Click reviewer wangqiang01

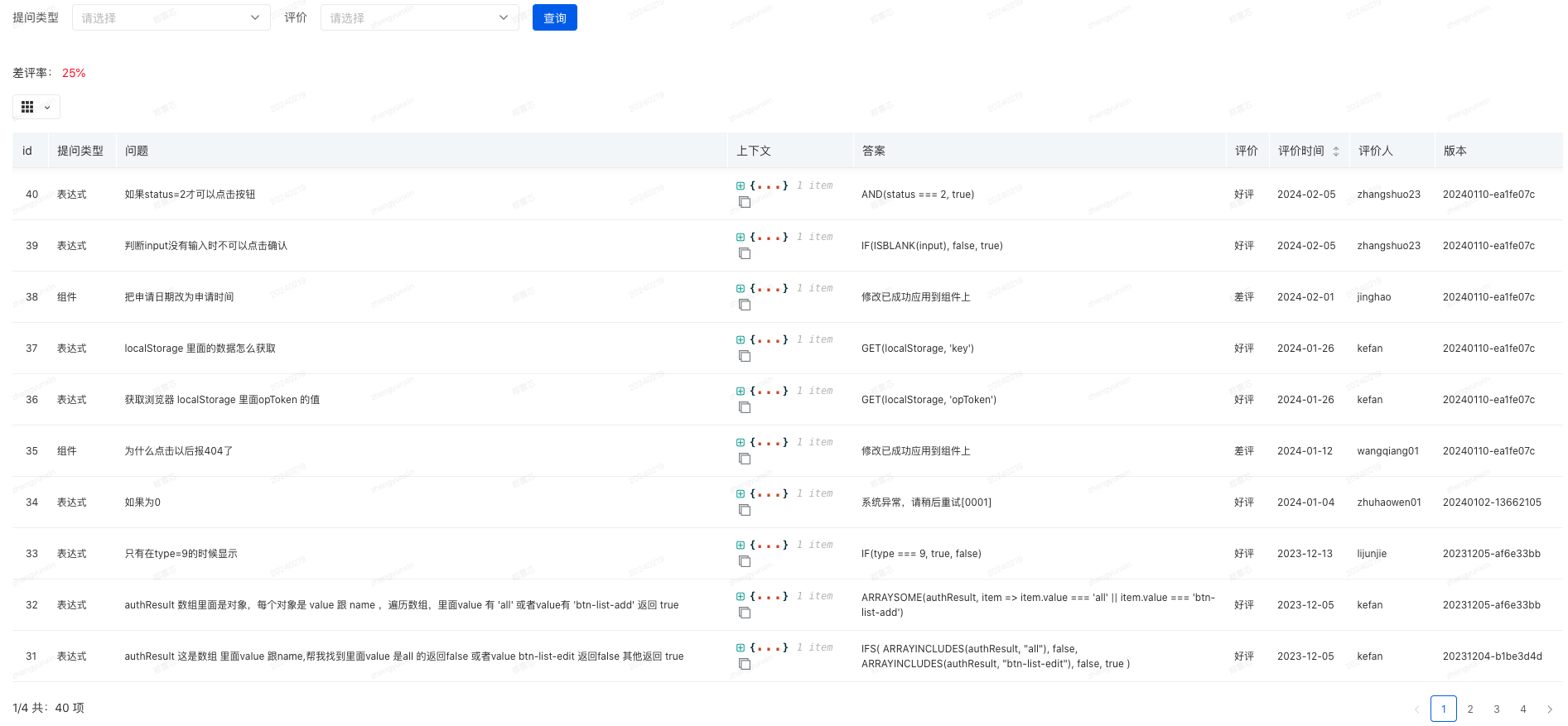[1388, 451]
